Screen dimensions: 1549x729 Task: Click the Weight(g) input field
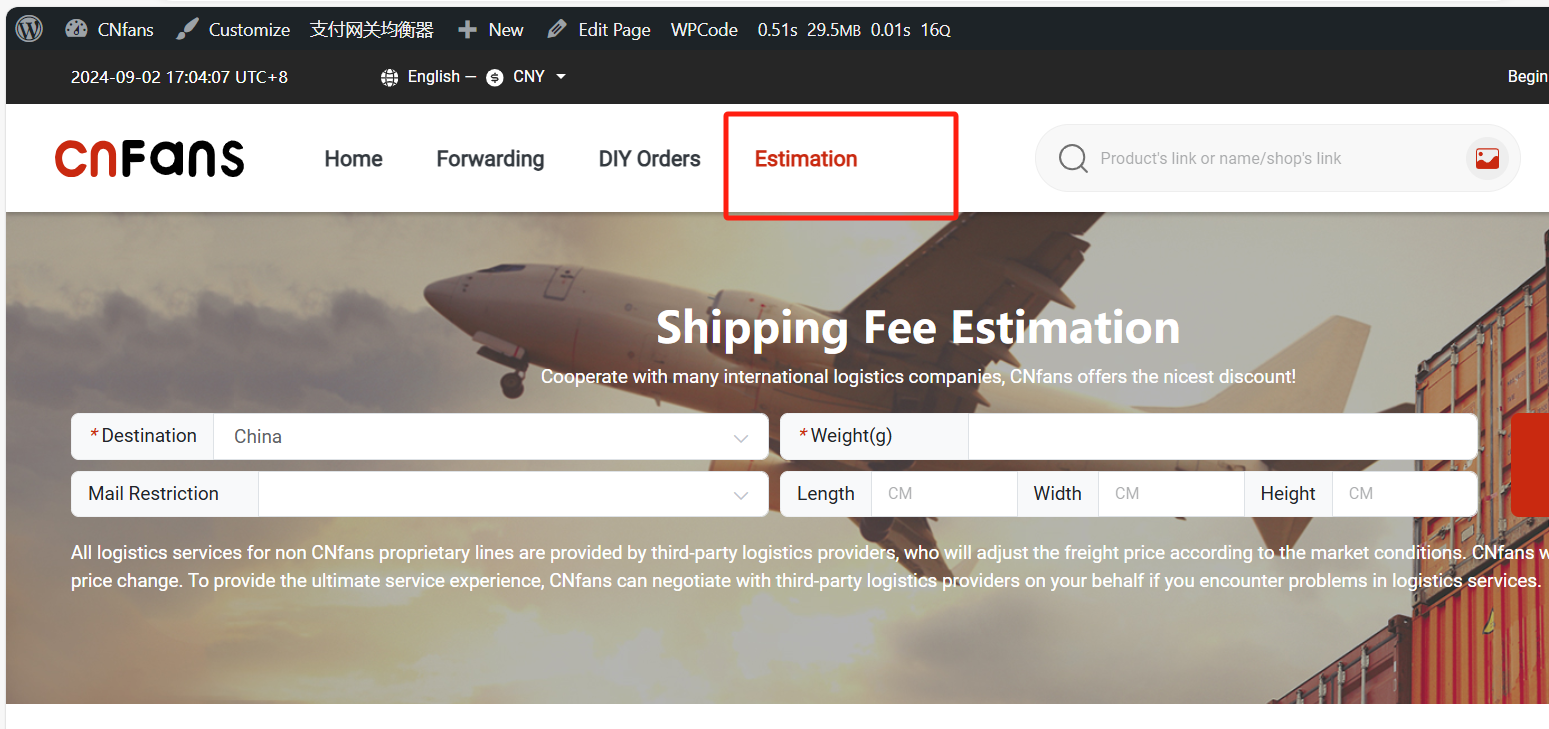tap(1222, 437)
